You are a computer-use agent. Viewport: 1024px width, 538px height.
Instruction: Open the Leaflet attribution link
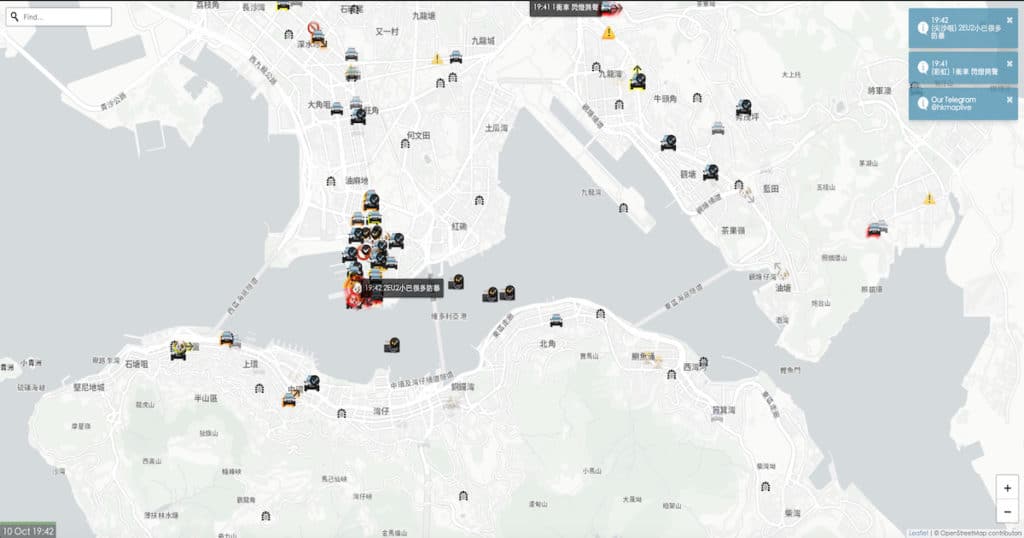[x=917, y=532]
